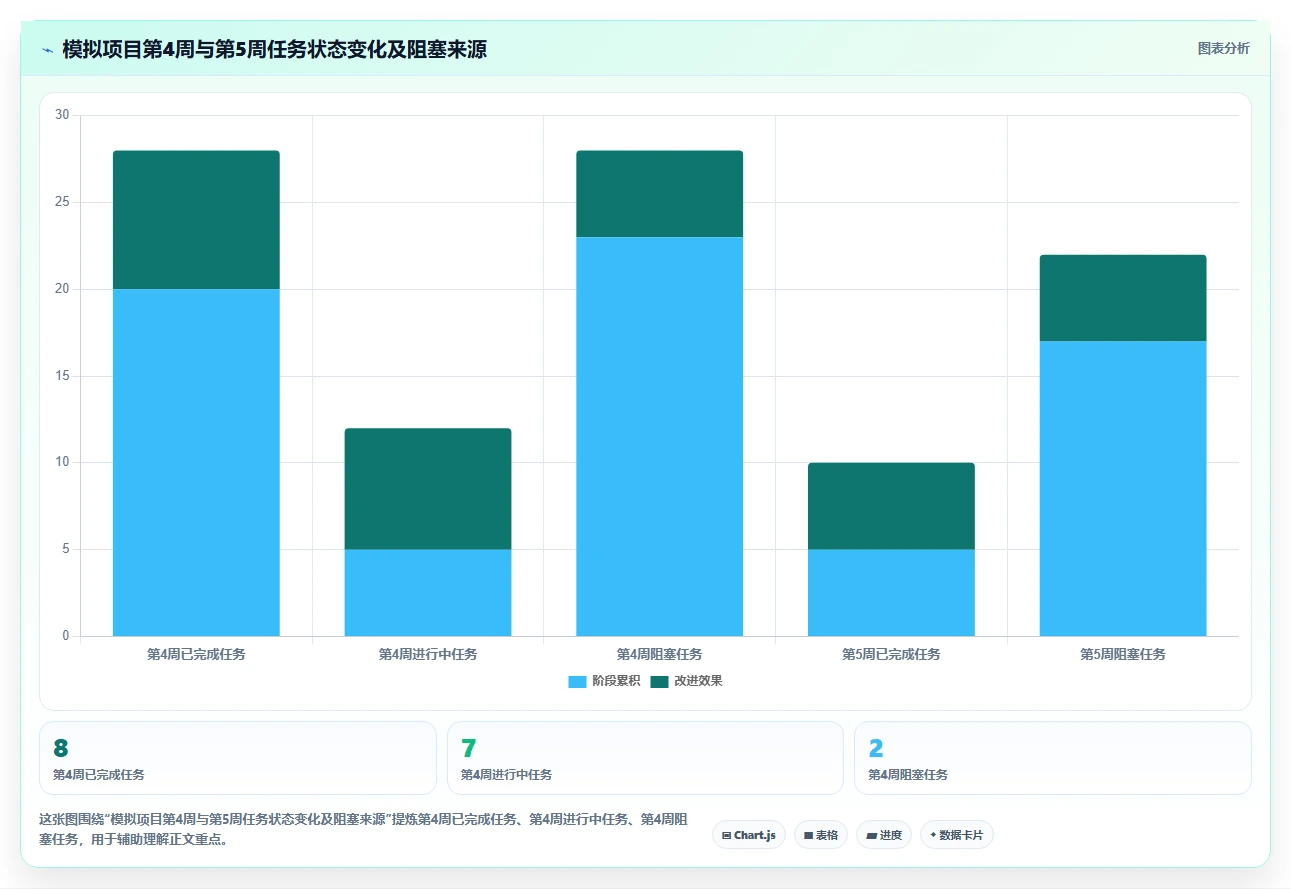This screenshot has height=889, width=1291.
Task: Select the 数据卡片 tag chip
Action: [956, 835]
